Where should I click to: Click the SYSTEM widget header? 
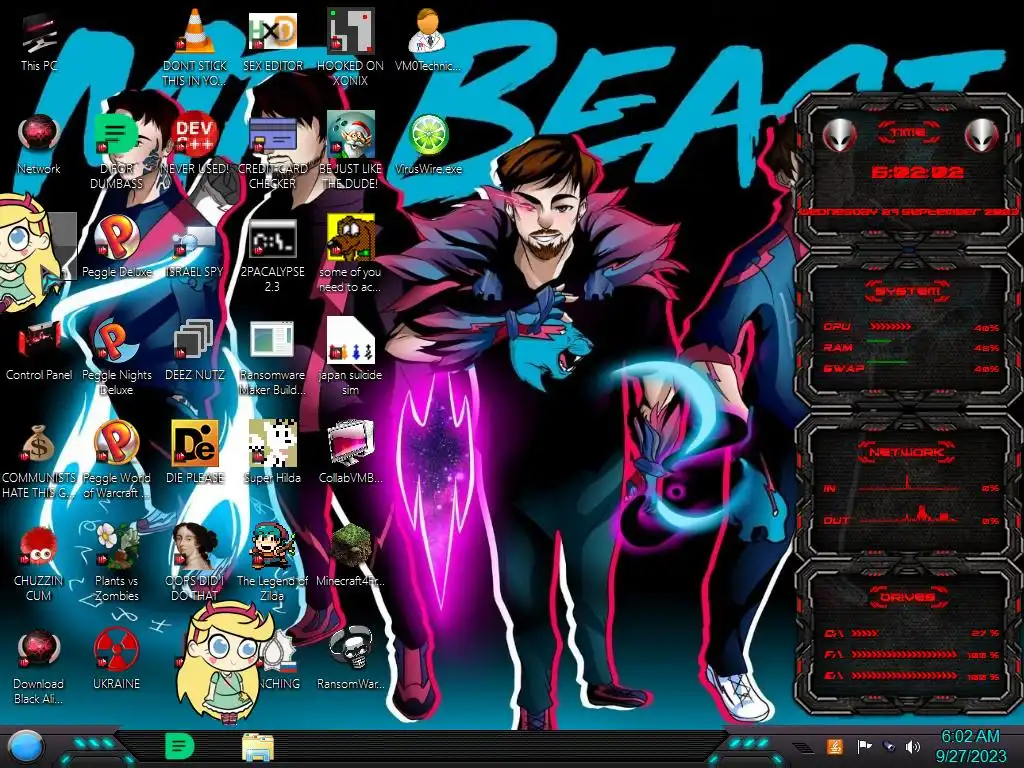(x=907, y=291)
